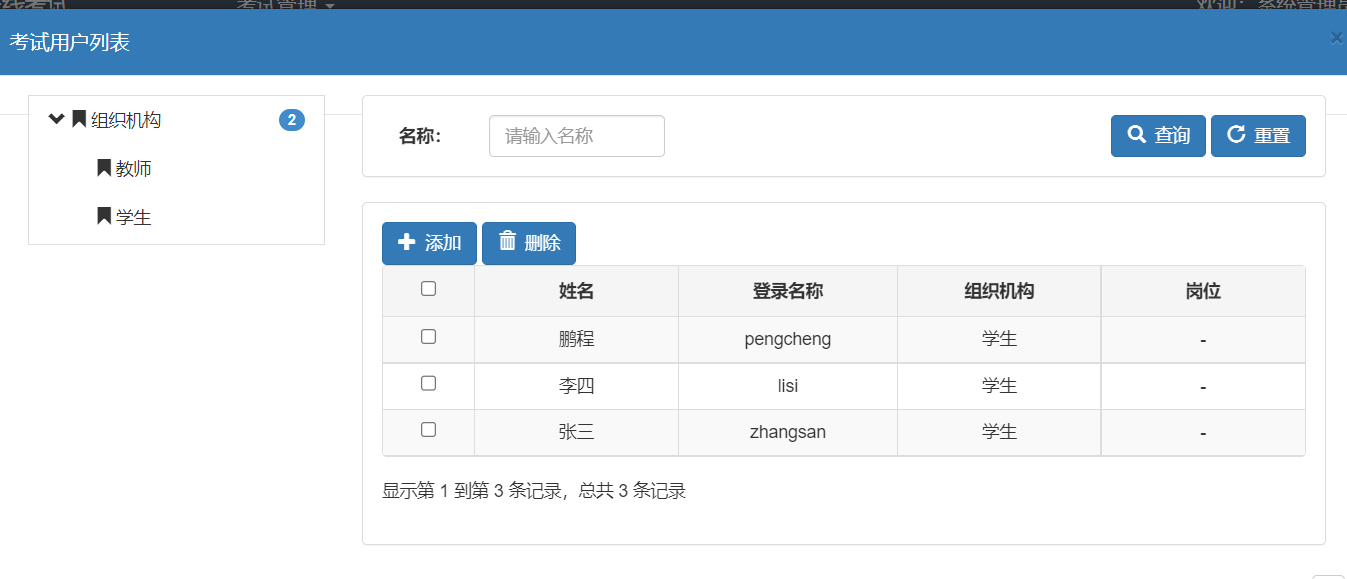Screen dimensions: 1347x579
Task: Select the table row for zhangsan
Action: point(787,429)
